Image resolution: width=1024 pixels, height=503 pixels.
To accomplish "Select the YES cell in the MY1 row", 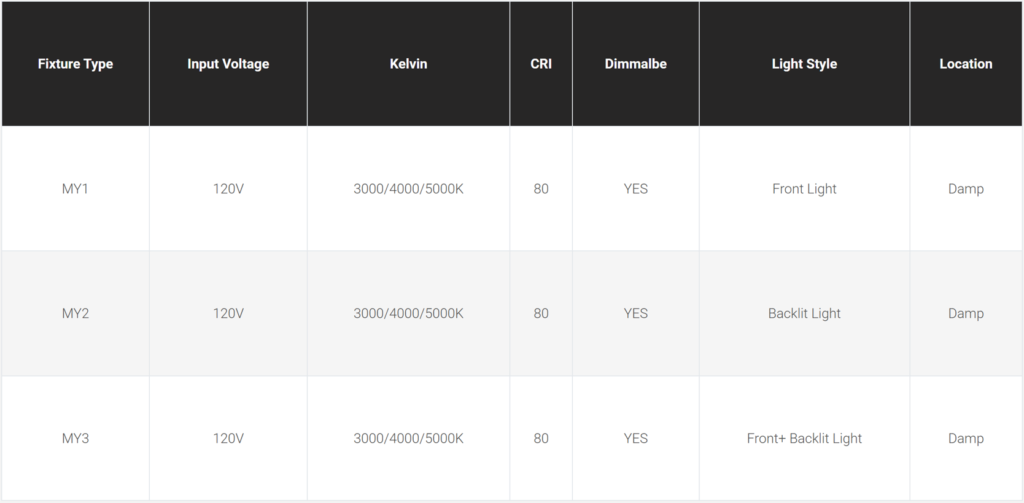I will coord(635,188).
